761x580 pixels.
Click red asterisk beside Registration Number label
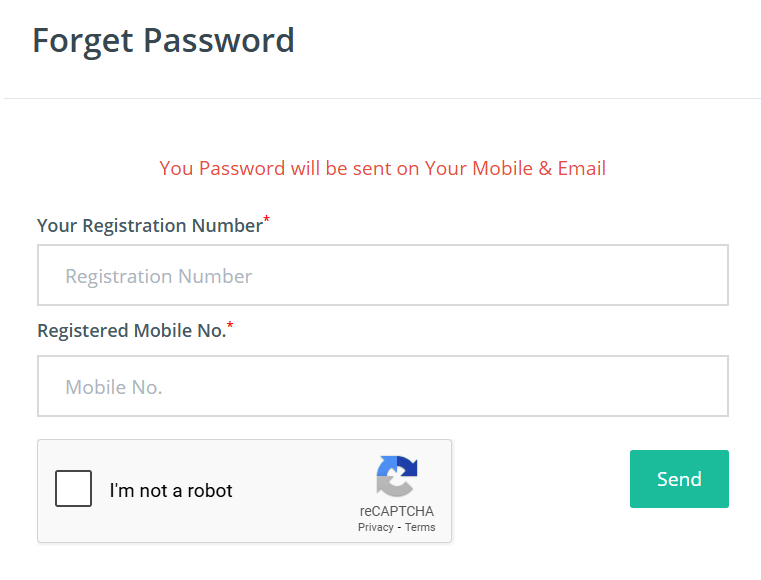click(x=267, y=219)
